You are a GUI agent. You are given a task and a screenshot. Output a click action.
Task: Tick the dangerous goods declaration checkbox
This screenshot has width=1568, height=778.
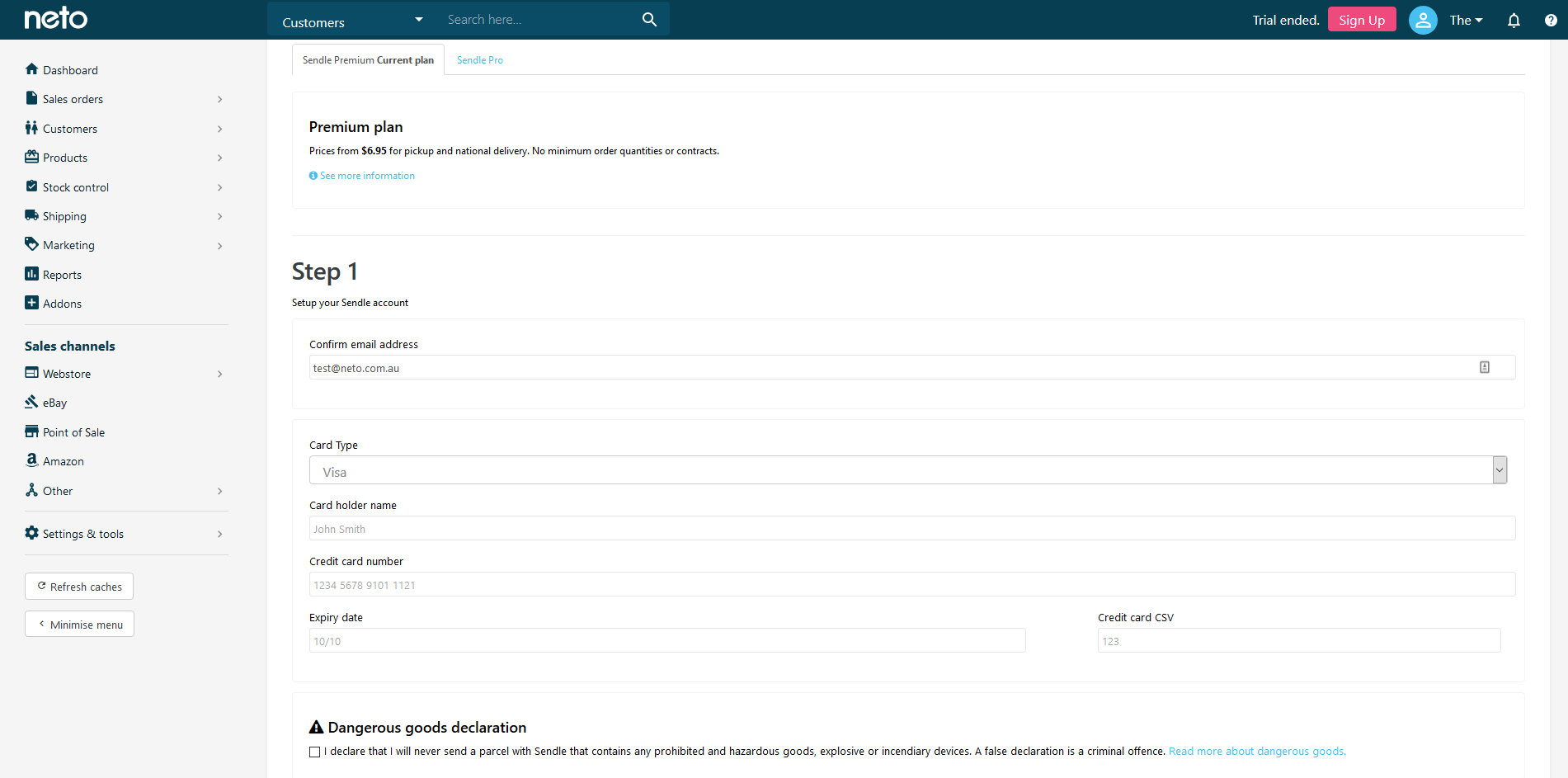pyautogui.click(x=314, y=752)
